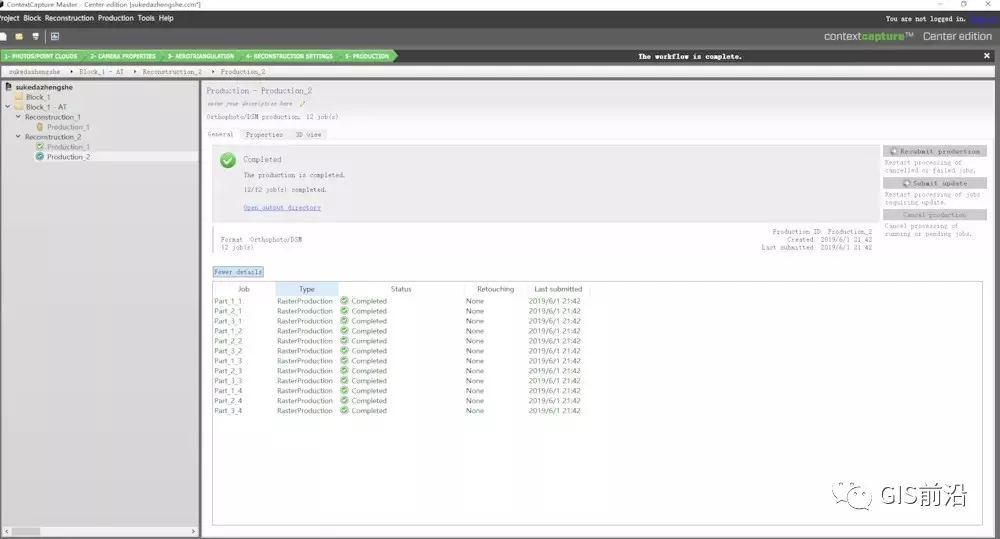Select Production_1 under Reconstruction_1
Viewport: 1000px width, 539px height.
tap(68, 127)
